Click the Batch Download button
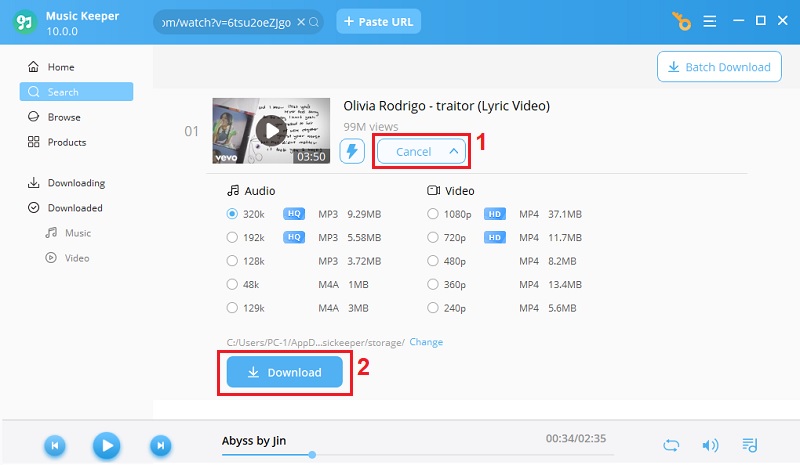 (x=719, y=66)
